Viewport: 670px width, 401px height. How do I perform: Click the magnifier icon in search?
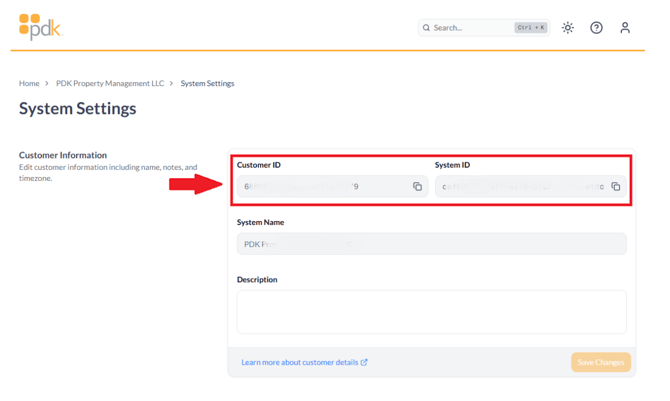pyautogui.click(x=427, y=28)
